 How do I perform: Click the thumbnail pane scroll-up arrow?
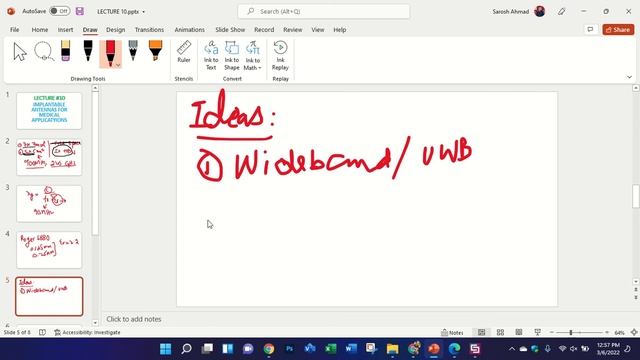(95, 88)
